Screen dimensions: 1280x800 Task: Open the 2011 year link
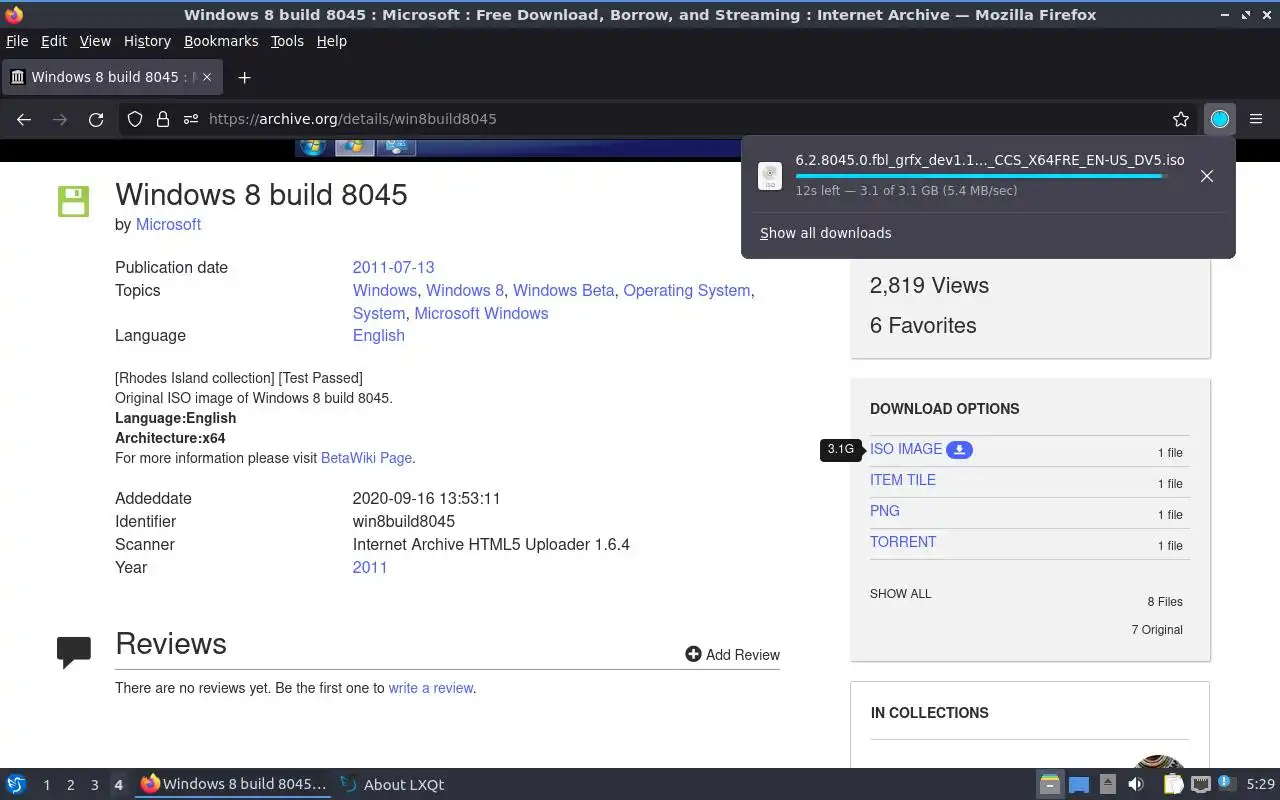(369, 567)
